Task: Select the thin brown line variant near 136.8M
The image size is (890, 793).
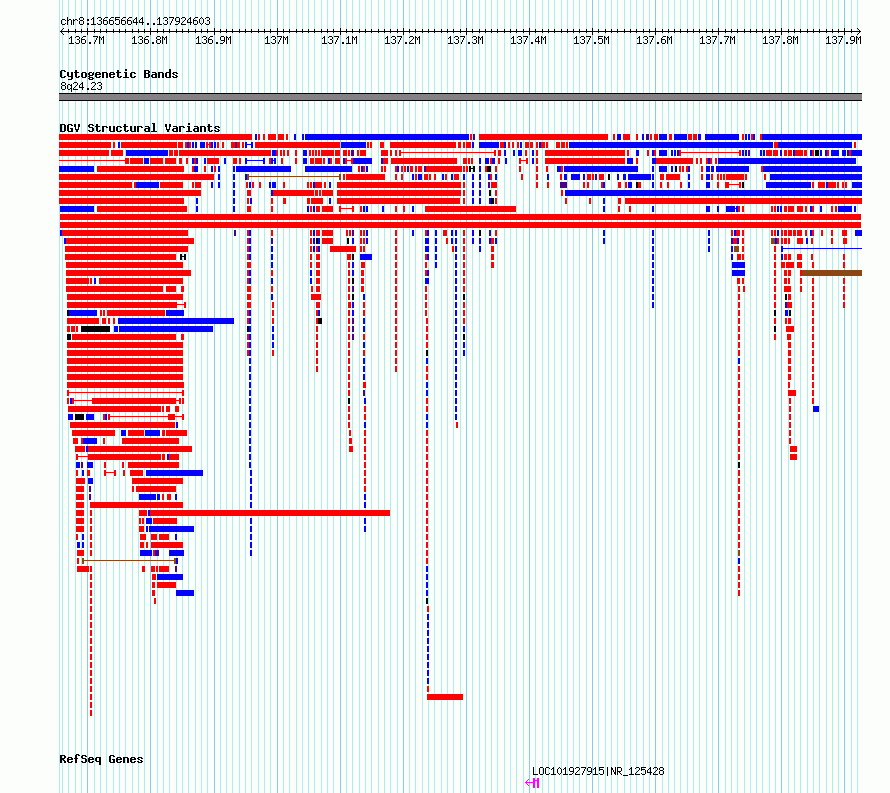Action: point(129,561)
